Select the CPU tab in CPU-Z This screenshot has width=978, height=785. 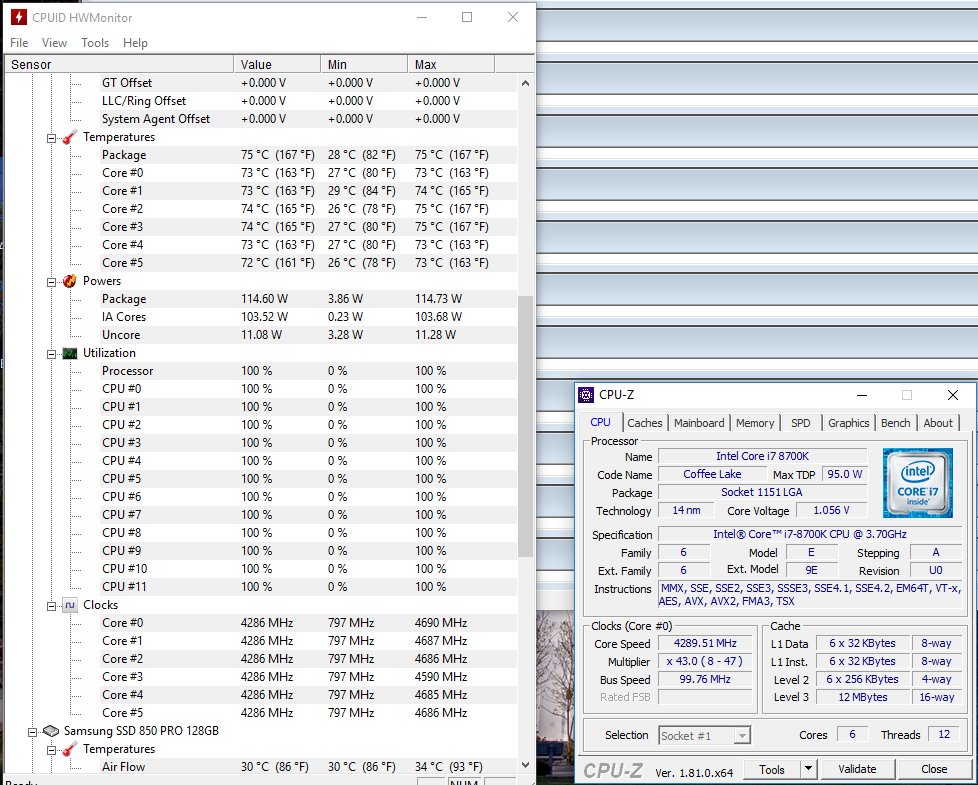point(600,422)
